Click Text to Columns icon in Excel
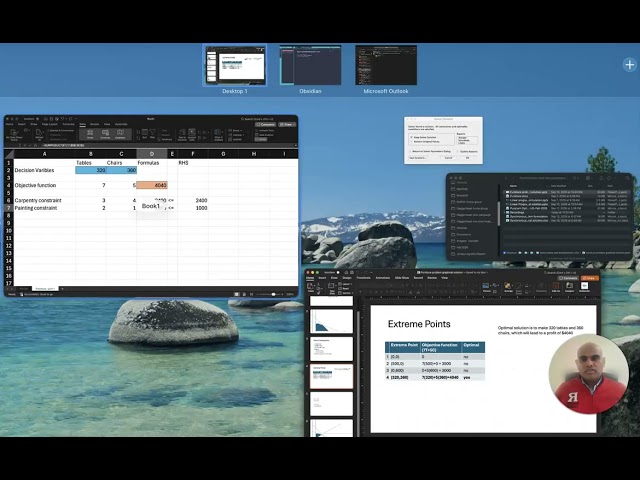 [182, 134]
